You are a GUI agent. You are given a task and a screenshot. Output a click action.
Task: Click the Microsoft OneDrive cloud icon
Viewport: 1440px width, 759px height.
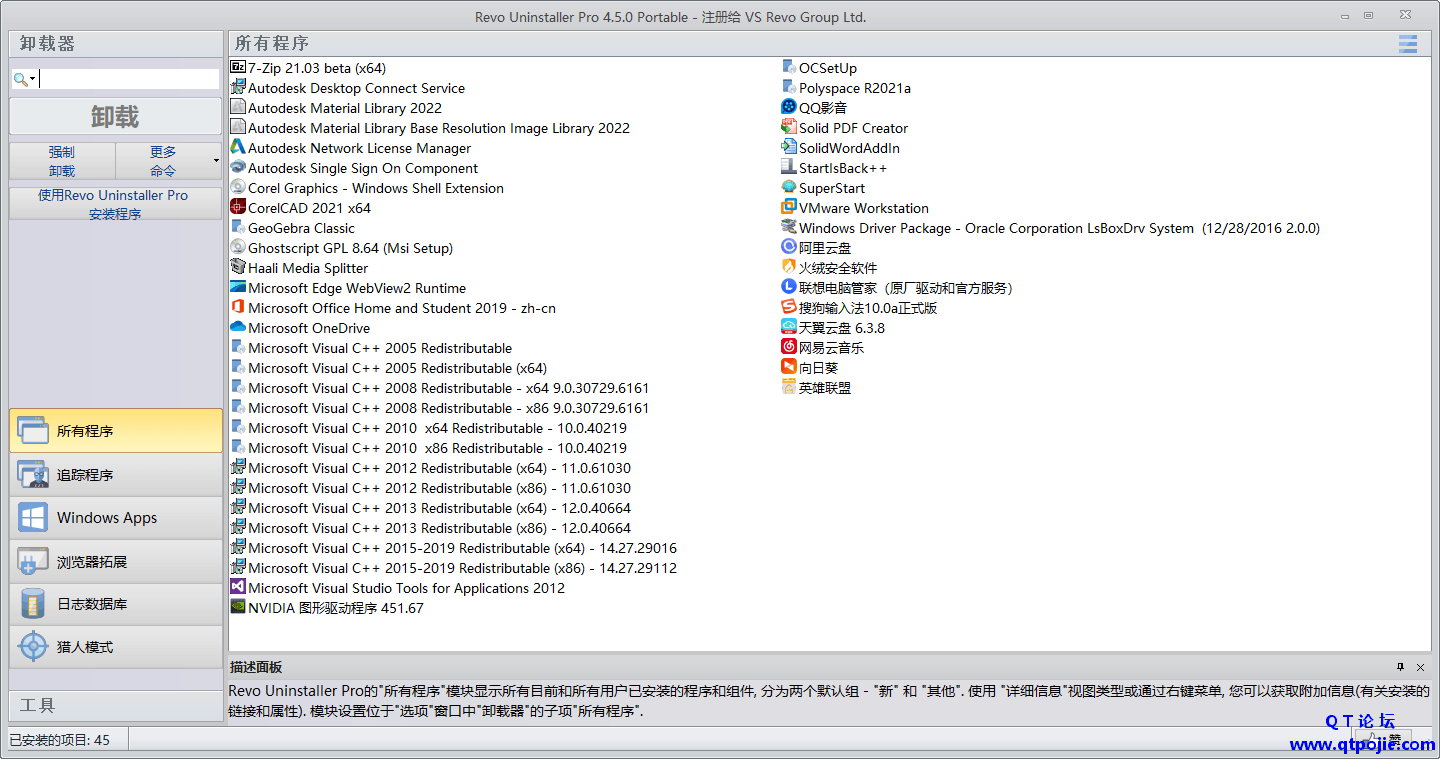pos(238,328)
